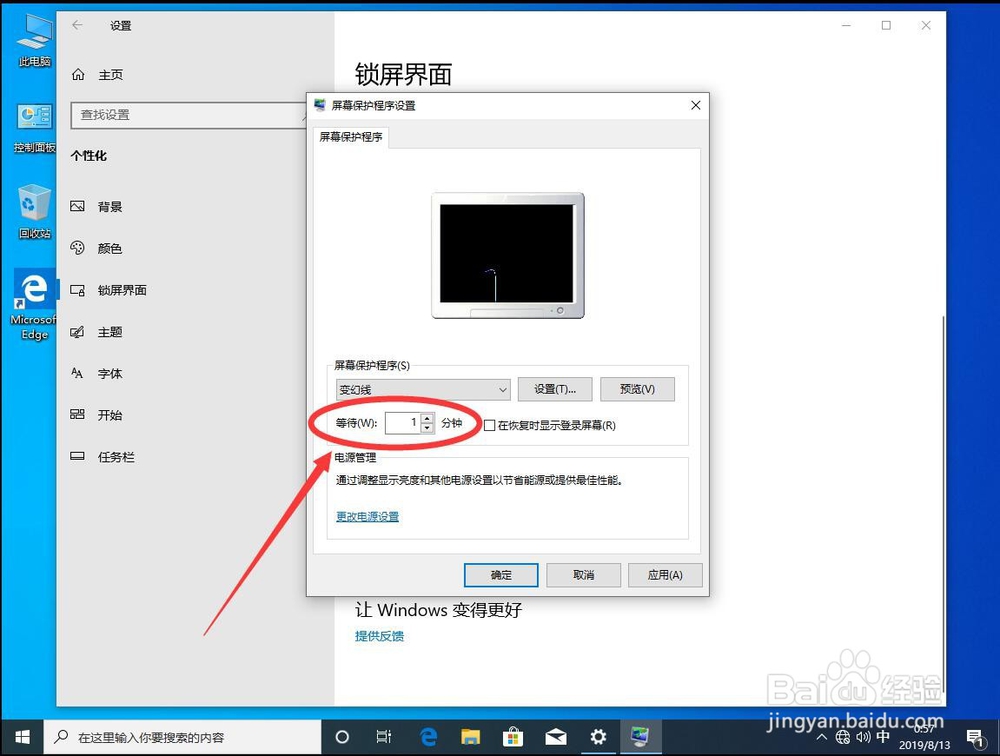Click the 应用(A) button
The image size is (1000, 756).
tap(665, 575)
